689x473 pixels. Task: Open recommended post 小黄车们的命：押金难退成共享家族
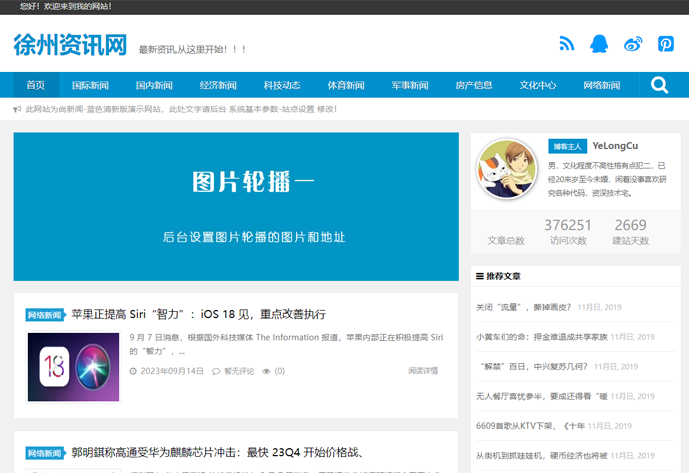pos(541,337)
